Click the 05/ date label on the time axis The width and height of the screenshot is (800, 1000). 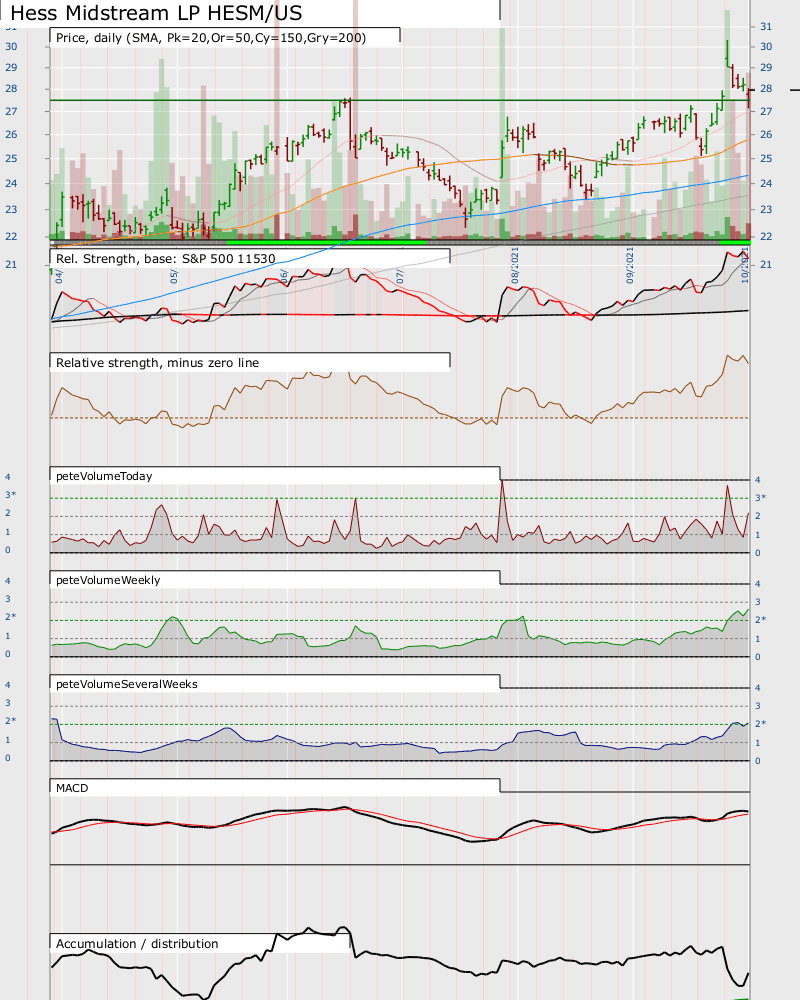(x=174, y=276)
